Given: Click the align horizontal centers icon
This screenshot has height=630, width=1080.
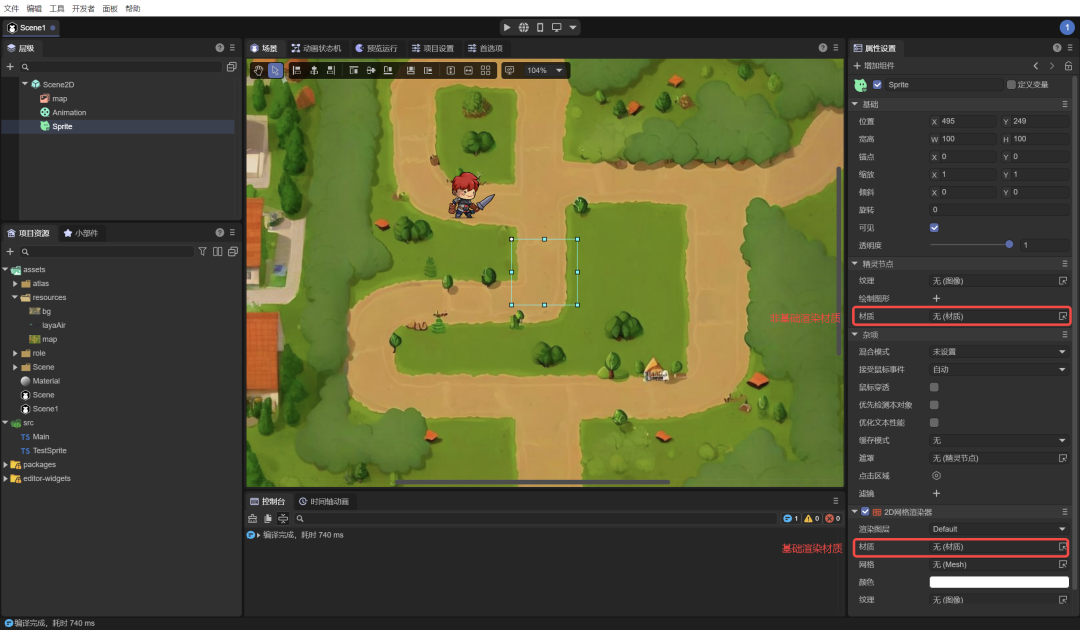Looking at the screenshot, I should click(x=314, y=70).
